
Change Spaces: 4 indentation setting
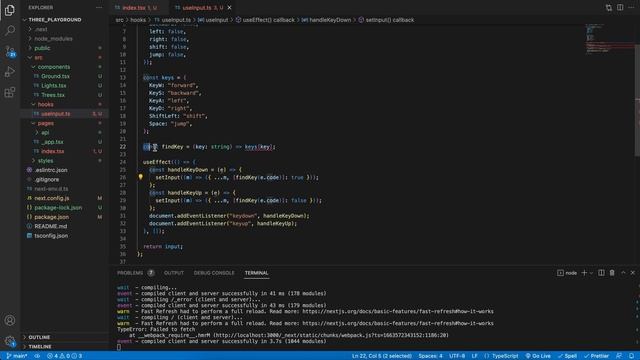click(x=430, y=356)
